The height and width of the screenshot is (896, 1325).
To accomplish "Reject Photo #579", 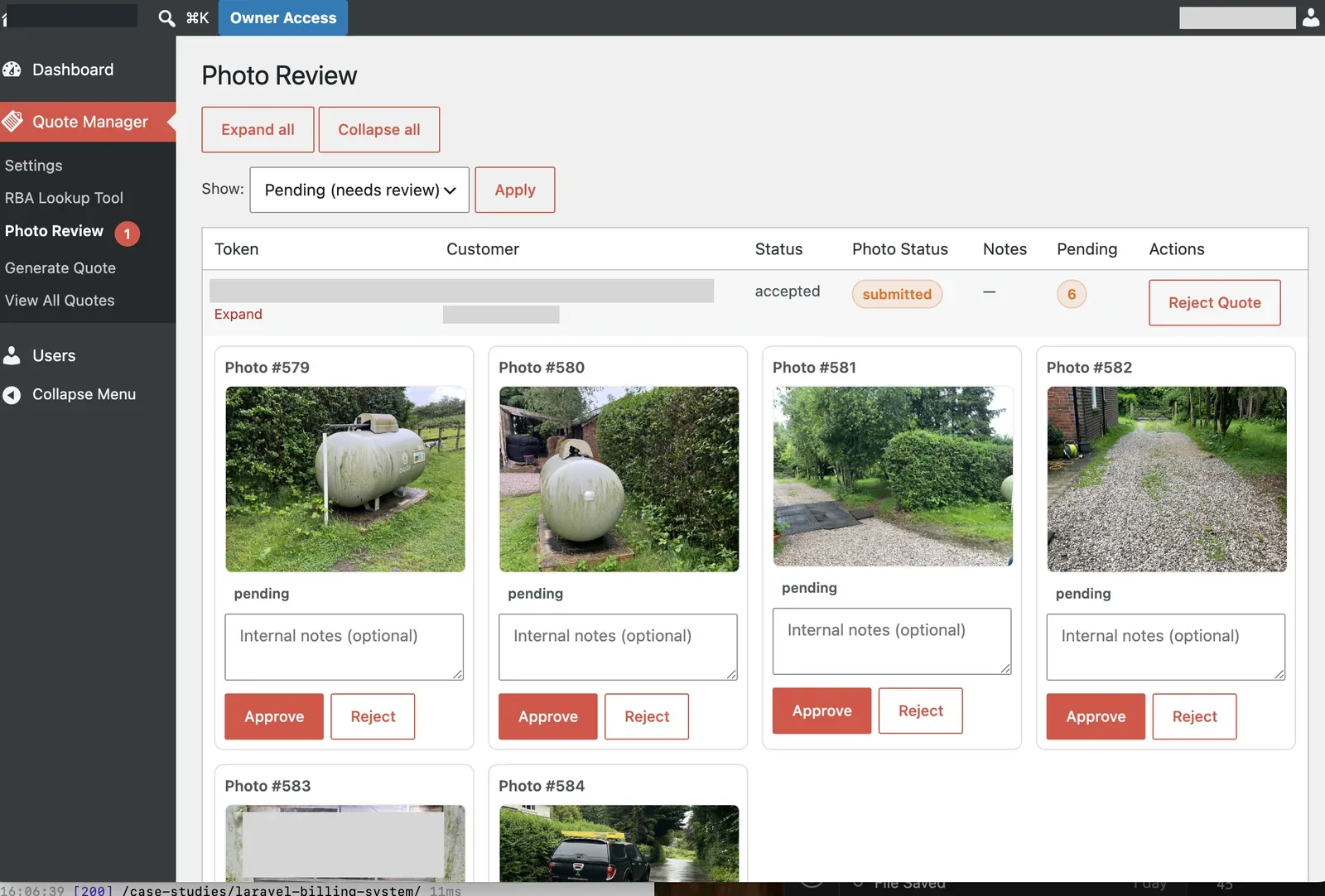I will [373, 716].
